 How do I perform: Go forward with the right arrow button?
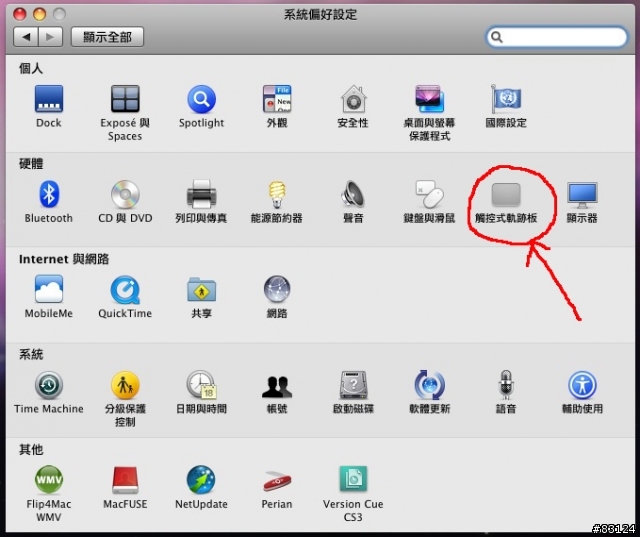pyautogui.click(x=51, y=37)
